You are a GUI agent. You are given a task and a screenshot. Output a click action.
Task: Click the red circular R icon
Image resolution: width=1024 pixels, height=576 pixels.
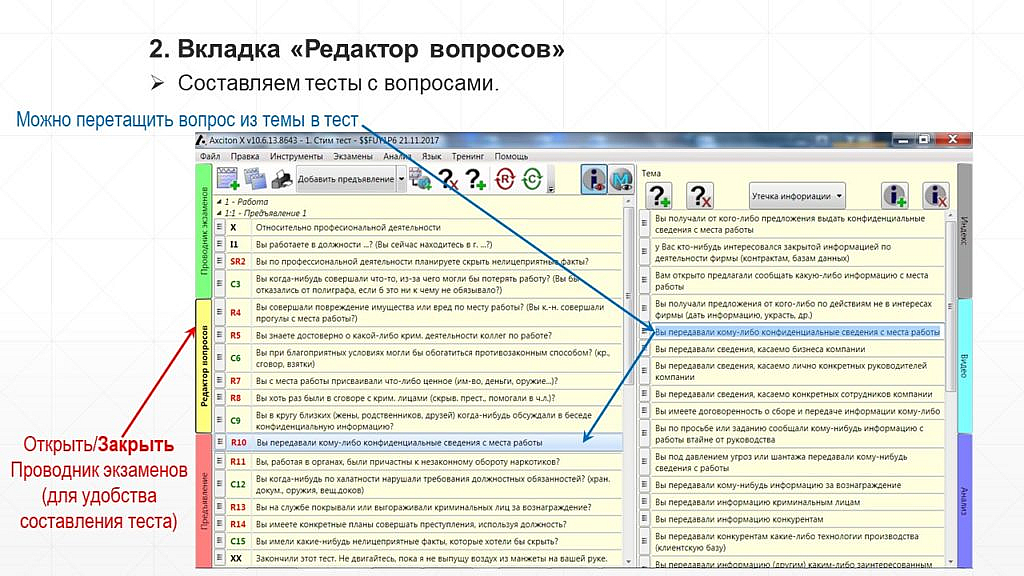click(x=504, y=179)
